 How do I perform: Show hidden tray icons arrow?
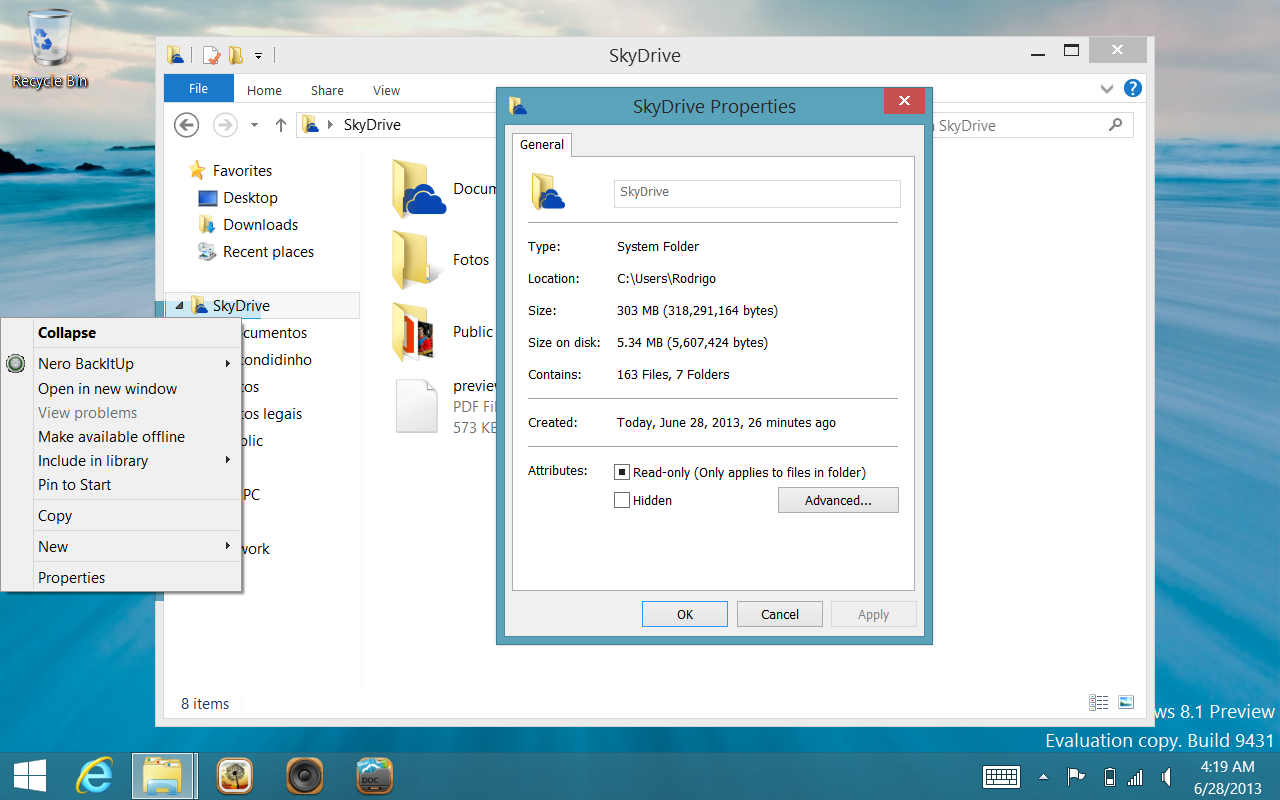(1044, 777)
